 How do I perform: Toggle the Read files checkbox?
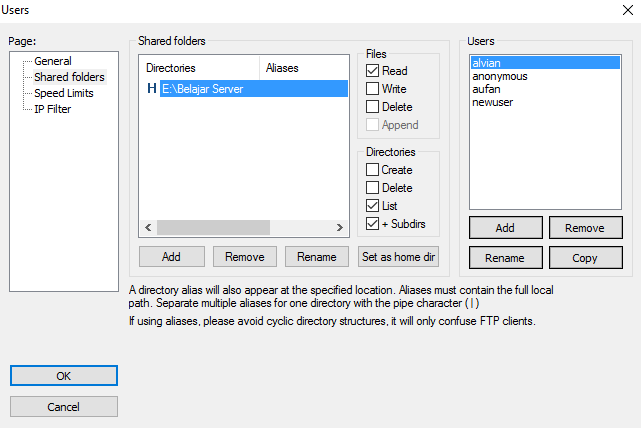click(x=373, y=71)
